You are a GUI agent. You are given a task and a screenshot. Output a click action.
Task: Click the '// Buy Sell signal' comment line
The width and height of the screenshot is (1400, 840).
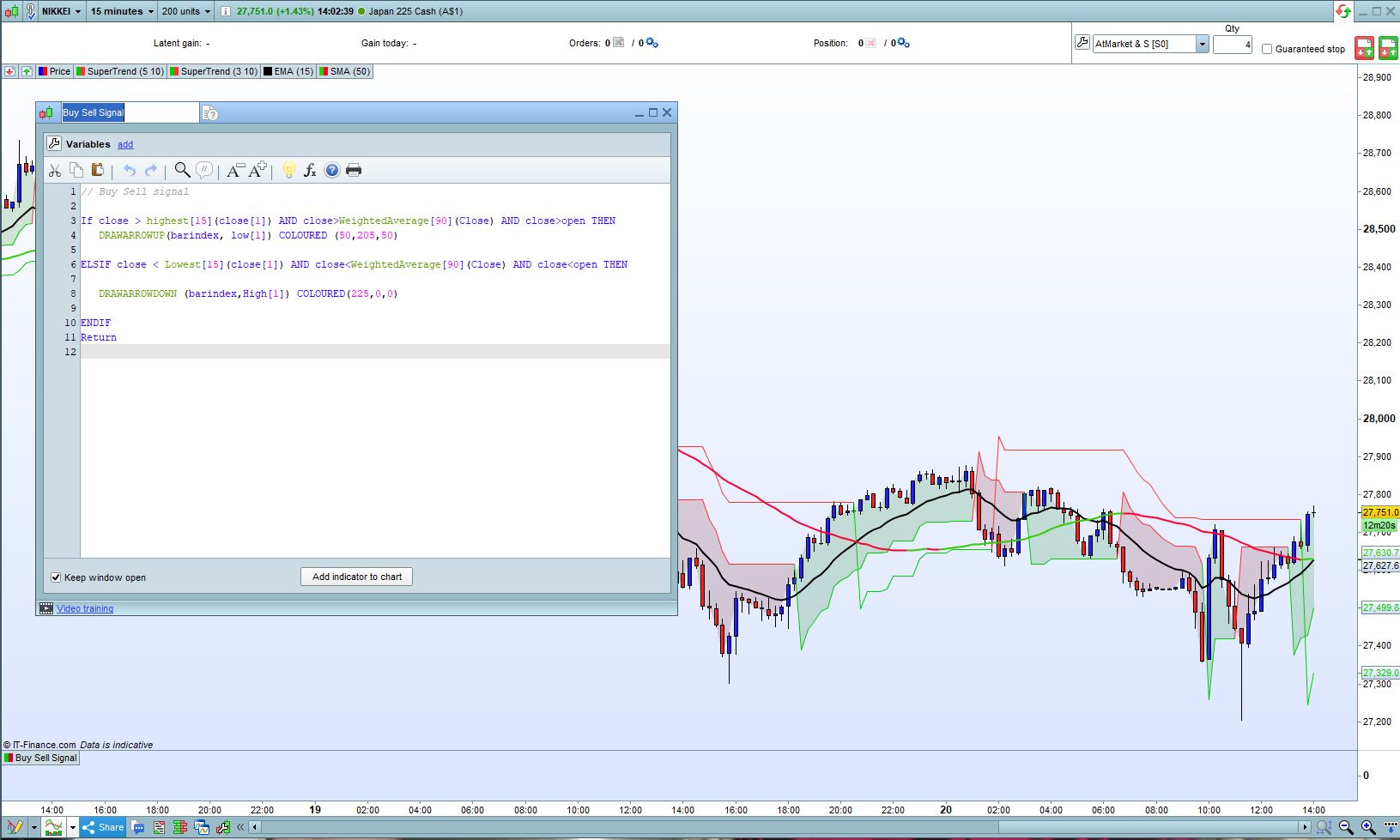point(135,191)
